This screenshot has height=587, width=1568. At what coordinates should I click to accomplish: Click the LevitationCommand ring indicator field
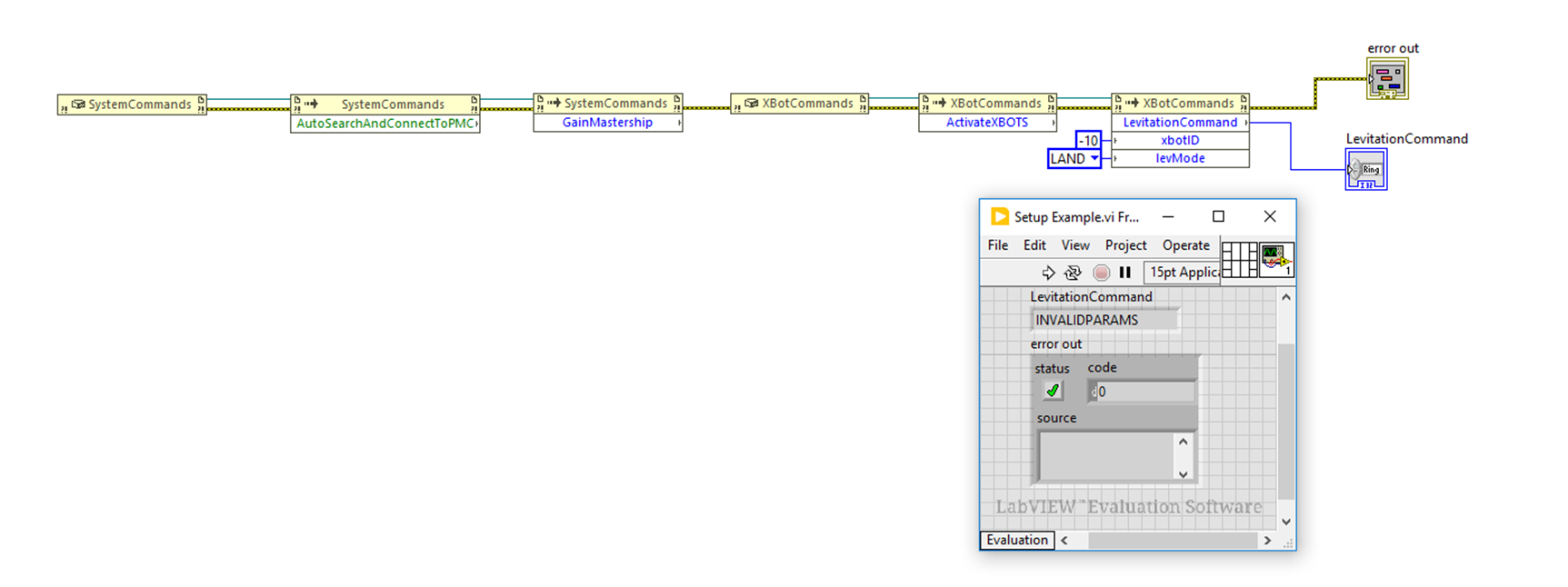click(1104, 320)
